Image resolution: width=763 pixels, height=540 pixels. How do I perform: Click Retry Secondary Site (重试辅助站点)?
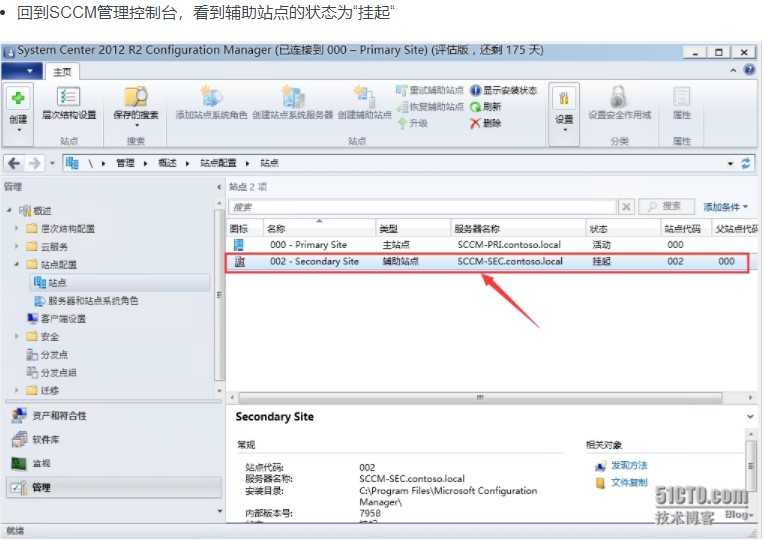coord(430,90)
